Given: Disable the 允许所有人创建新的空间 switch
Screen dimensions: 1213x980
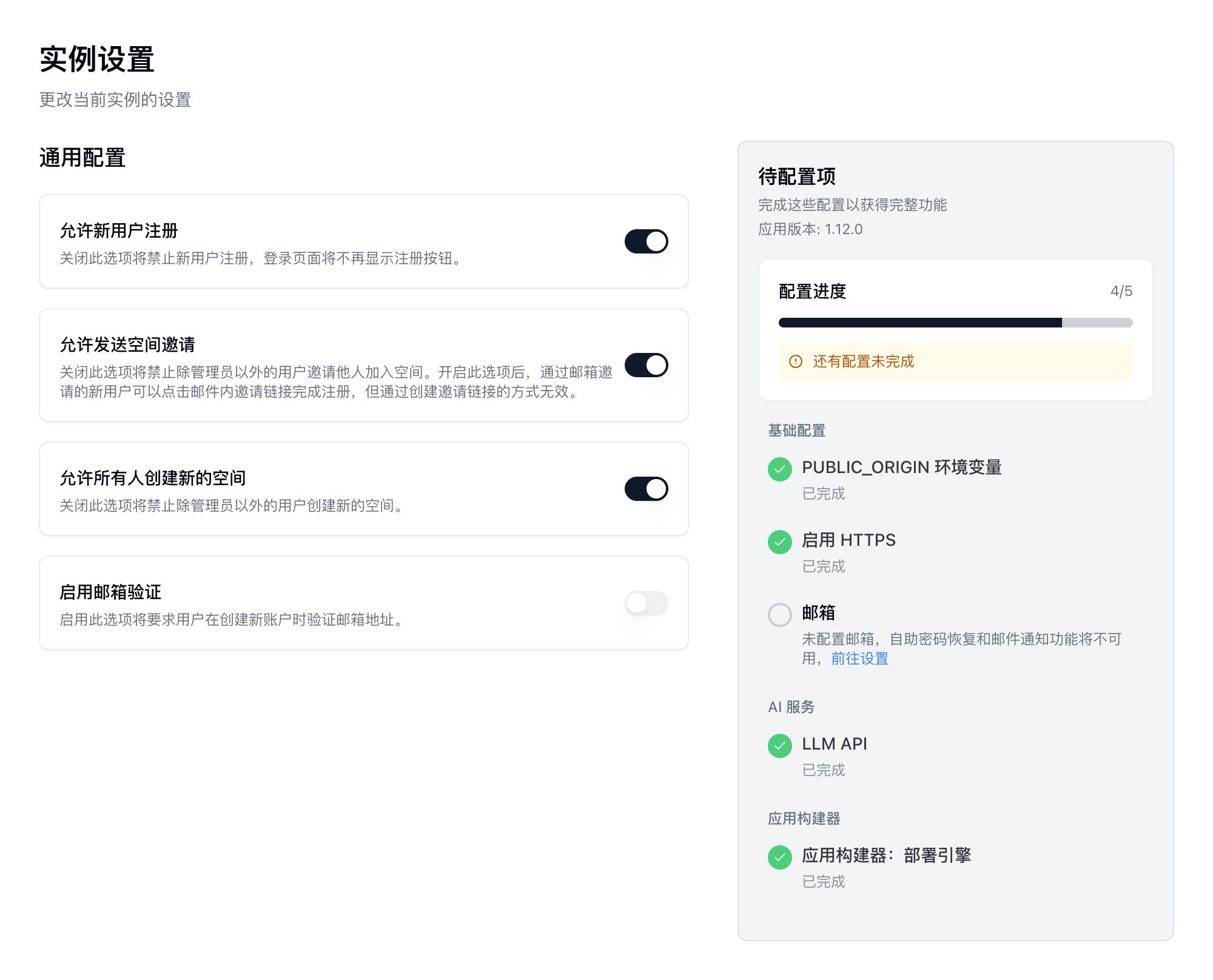Looking at the screenshot, I should click(646, 489).
